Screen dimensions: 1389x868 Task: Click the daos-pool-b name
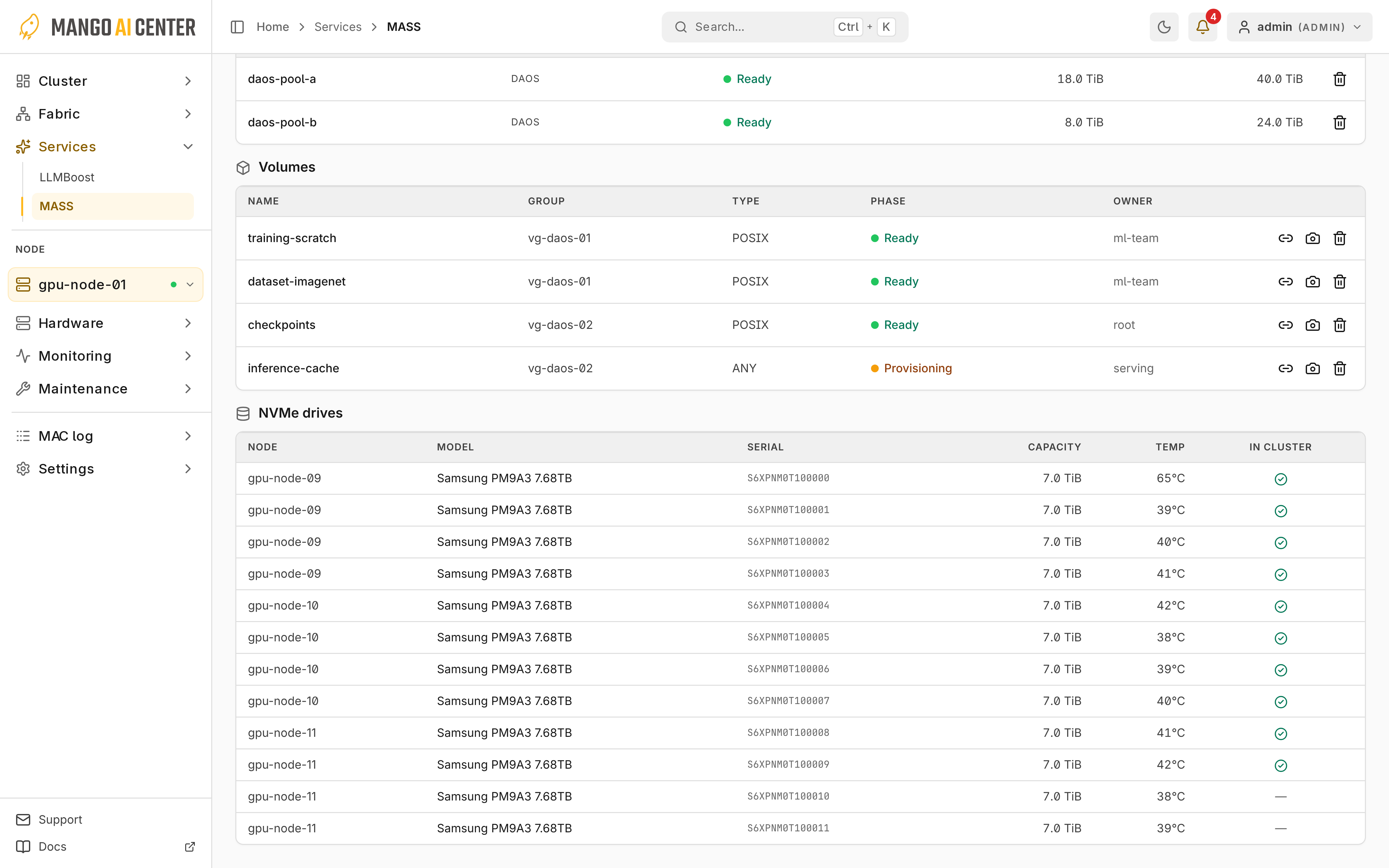coord(282,122)
